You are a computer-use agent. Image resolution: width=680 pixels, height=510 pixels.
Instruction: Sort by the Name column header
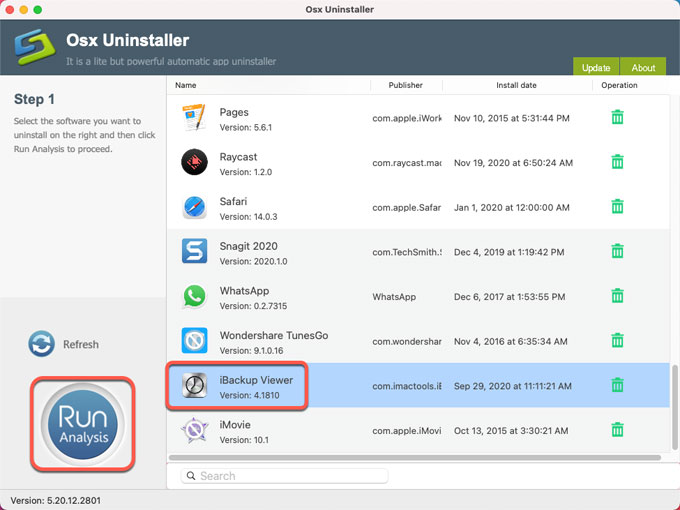pyautogui.click(x=186, y=85)
